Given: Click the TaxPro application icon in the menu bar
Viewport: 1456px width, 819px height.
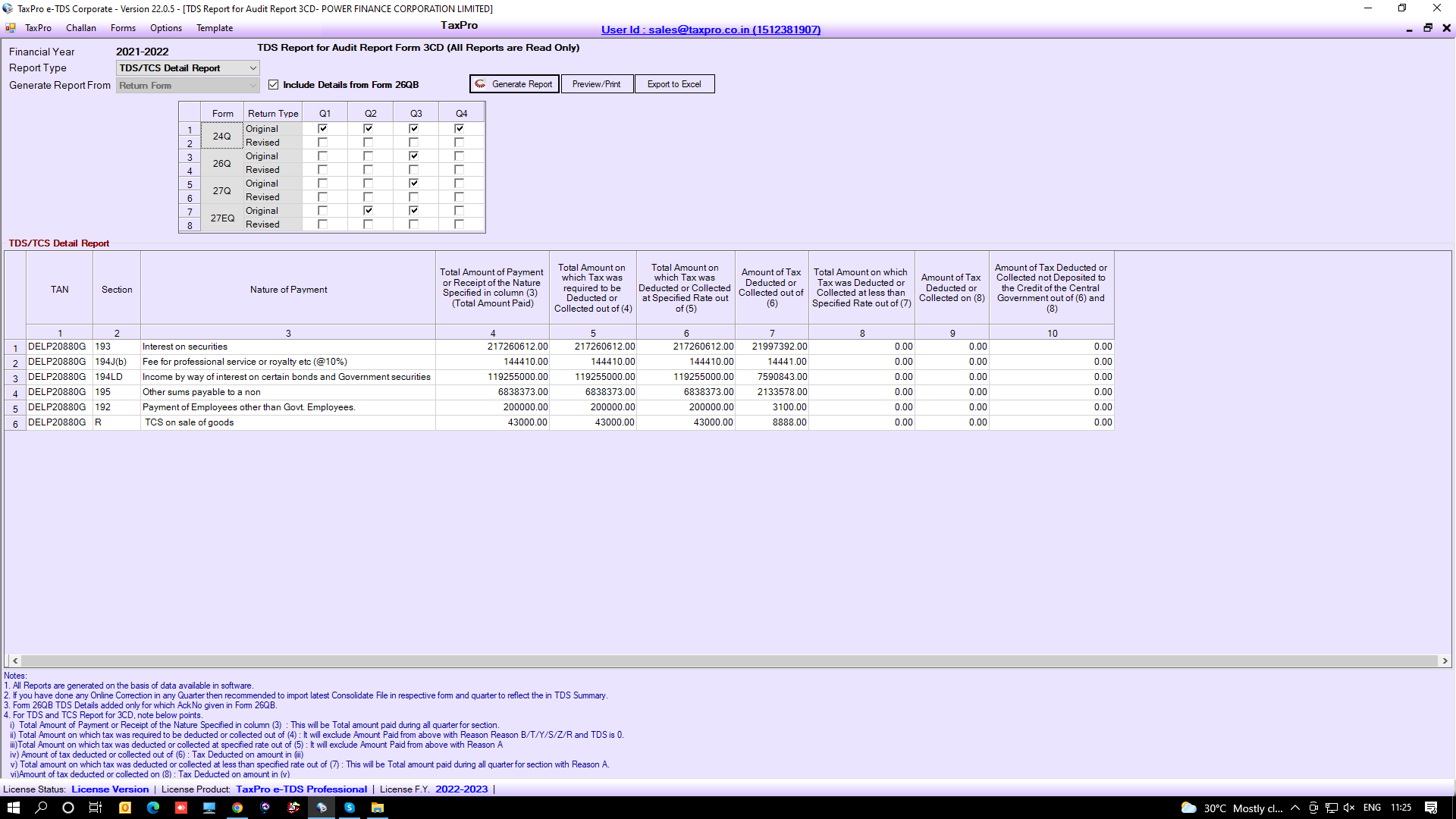Looking at the screenshot, I should pos(11,28).
